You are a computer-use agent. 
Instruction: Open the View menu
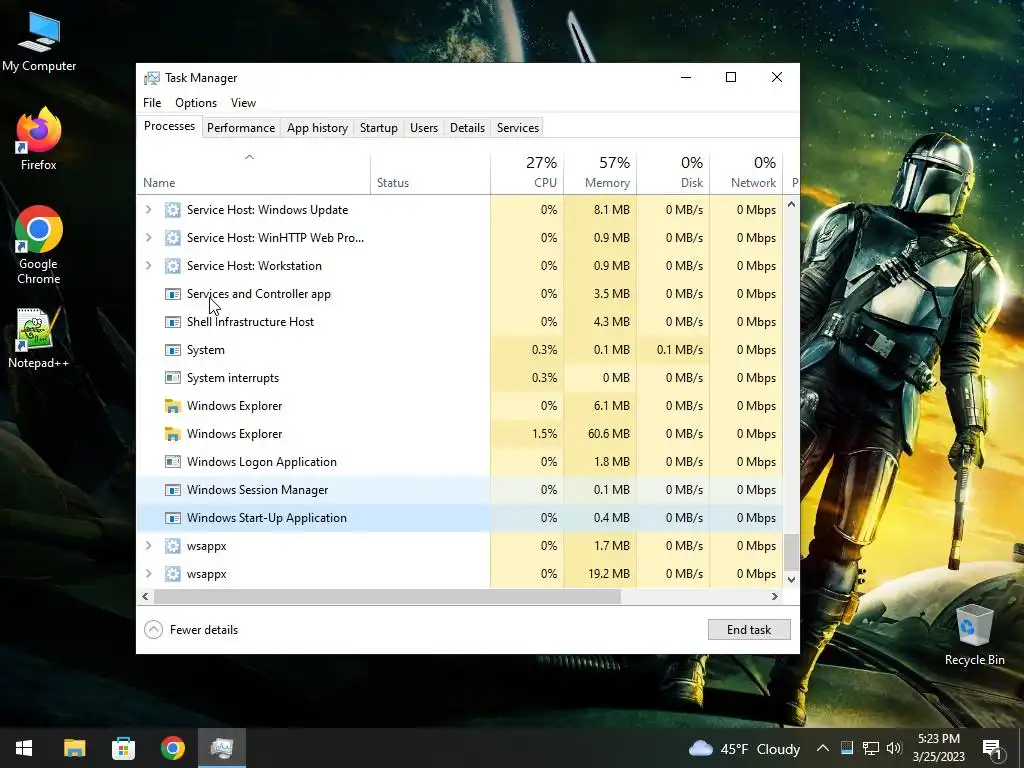(x=243, y=103)
